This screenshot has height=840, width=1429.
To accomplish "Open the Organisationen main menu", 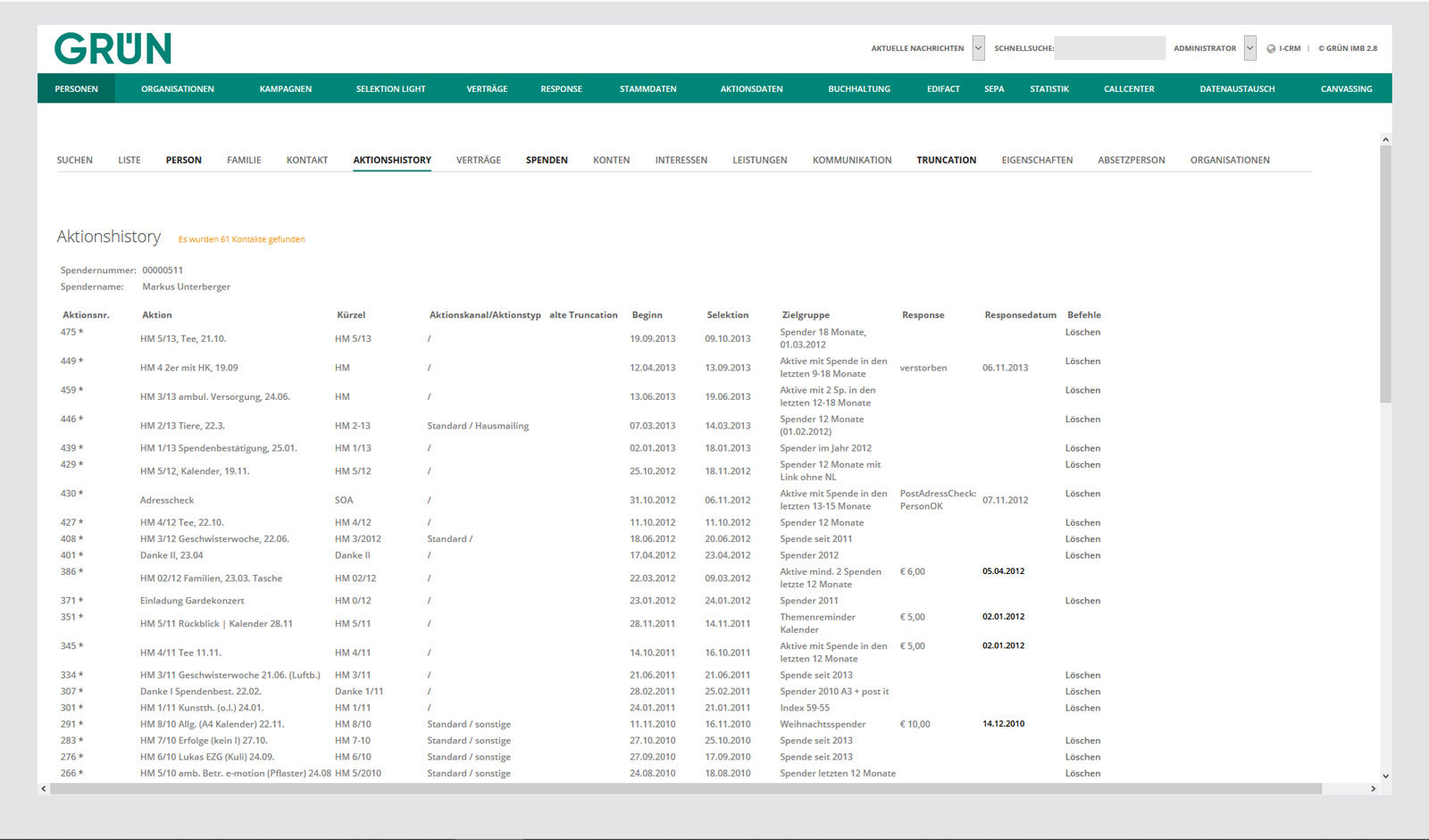I will click(178, 88).
